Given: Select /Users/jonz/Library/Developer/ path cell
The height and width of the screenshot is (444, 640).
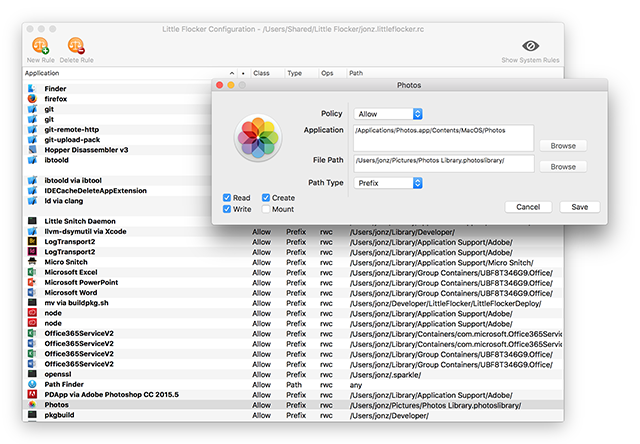Looking at the screenshot, I should [402, 232].
